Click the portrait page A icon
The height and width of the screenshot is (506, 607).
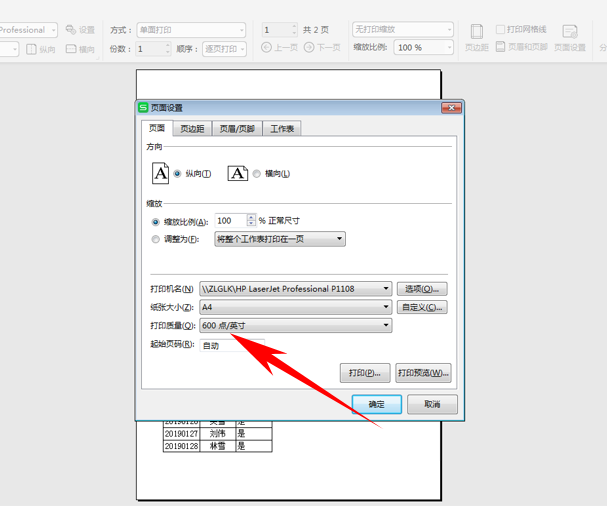(x=160, y=173)
